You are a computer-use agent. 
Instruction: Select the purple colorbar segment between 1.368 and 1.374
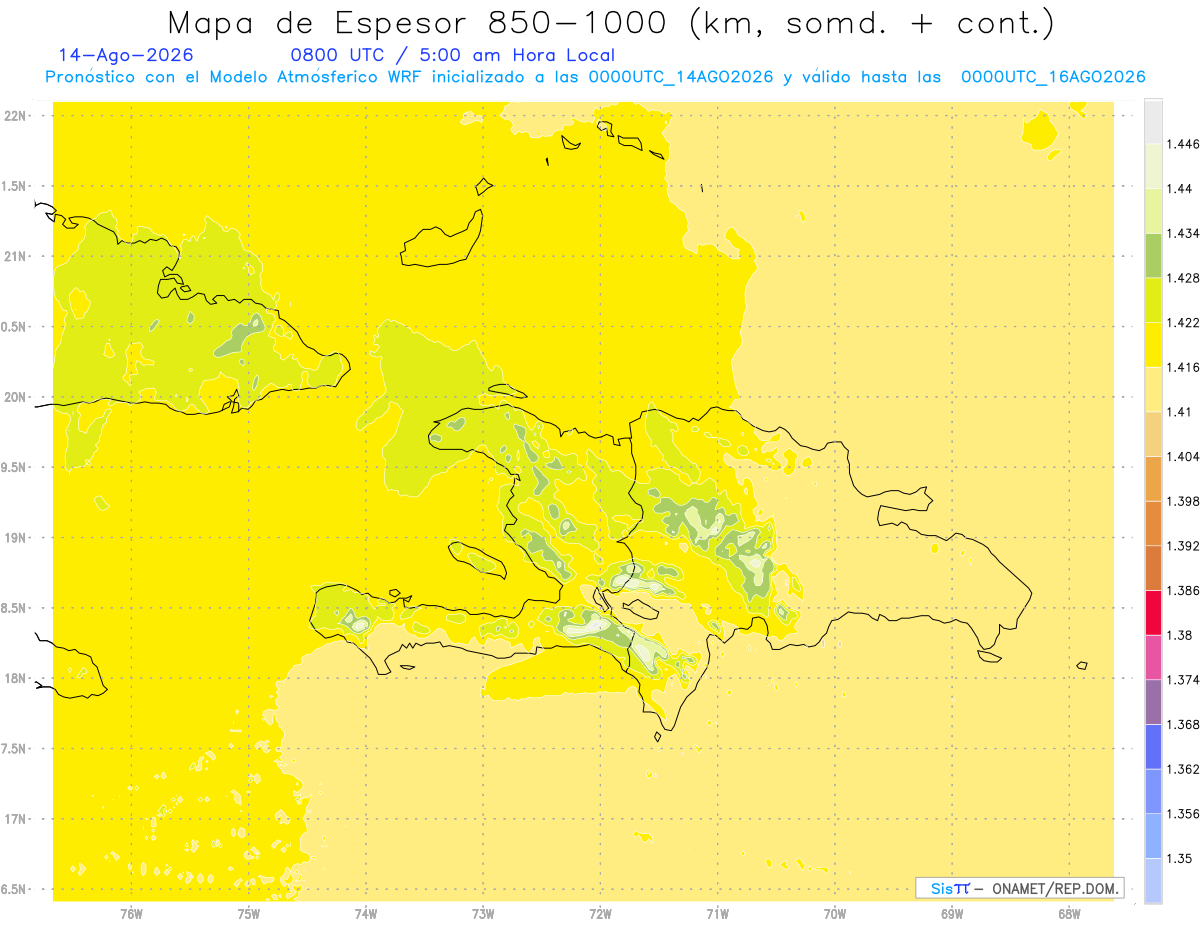(1153, 701)
